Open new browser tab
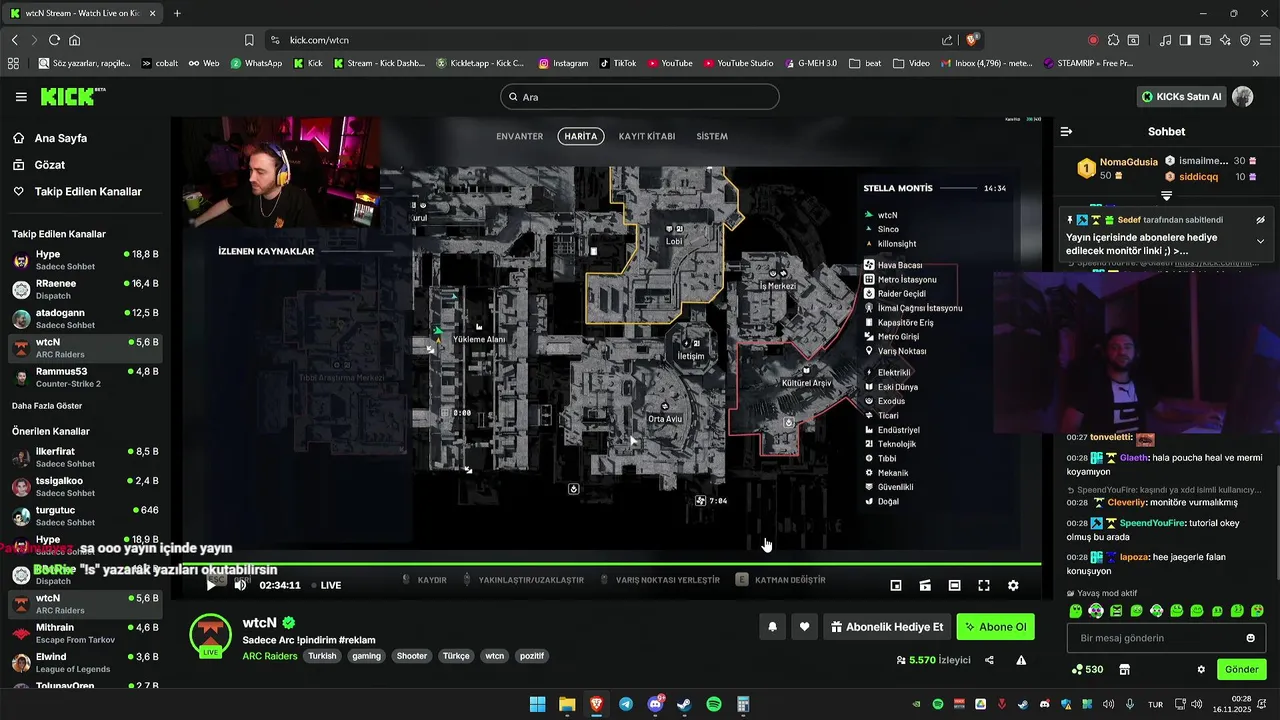This screenshot has height=720, width=1280. click(x=177, y=13)
